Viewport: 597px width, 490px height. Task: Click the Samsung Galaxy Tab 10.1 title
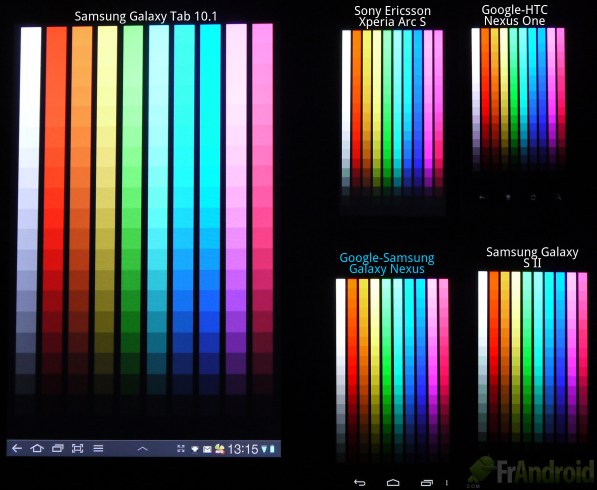146,16
